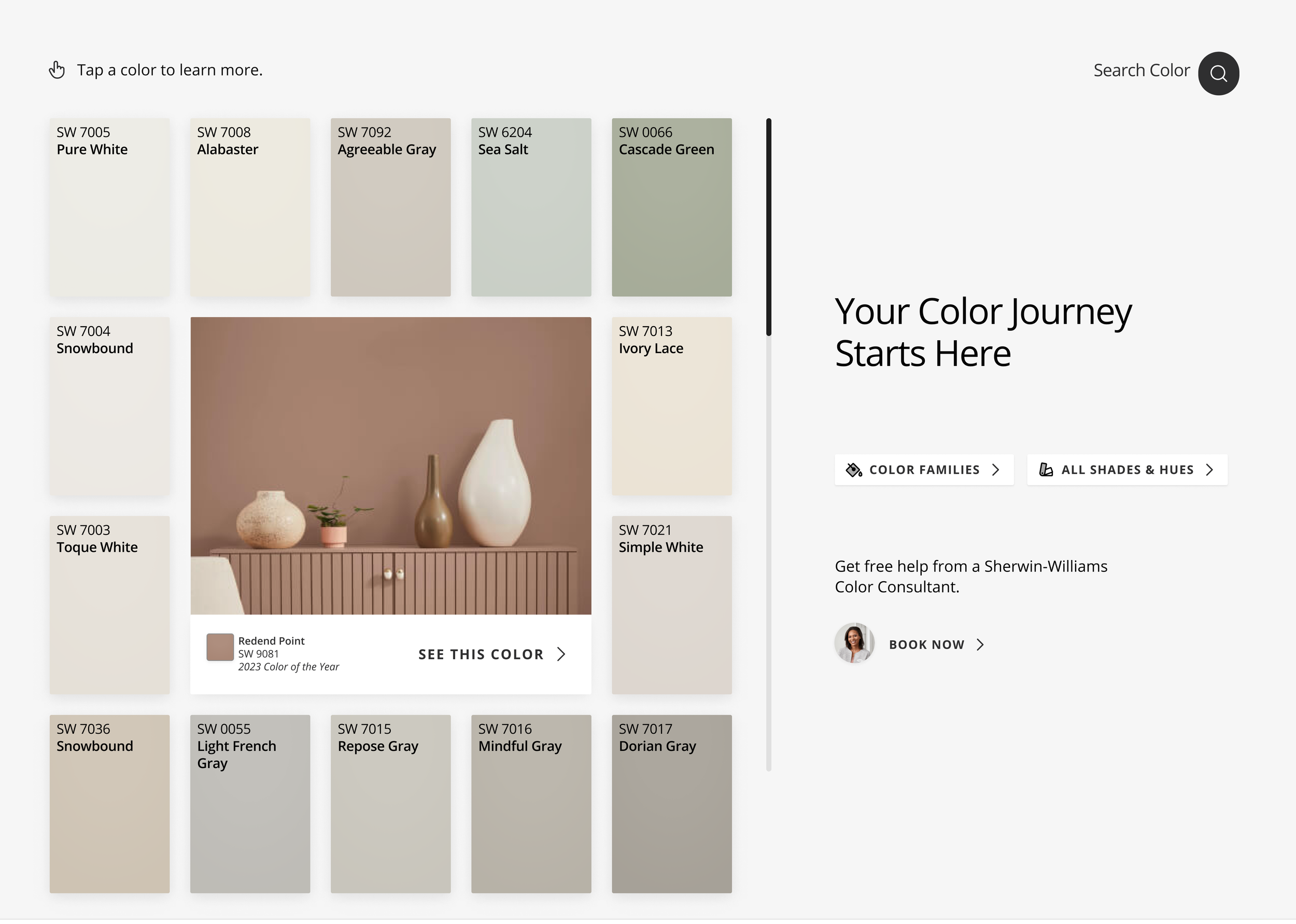Image resolution: width=1296 pixels, height=924 pixels.
Task: Click the chevron next to Book Now
Action: 980,645
